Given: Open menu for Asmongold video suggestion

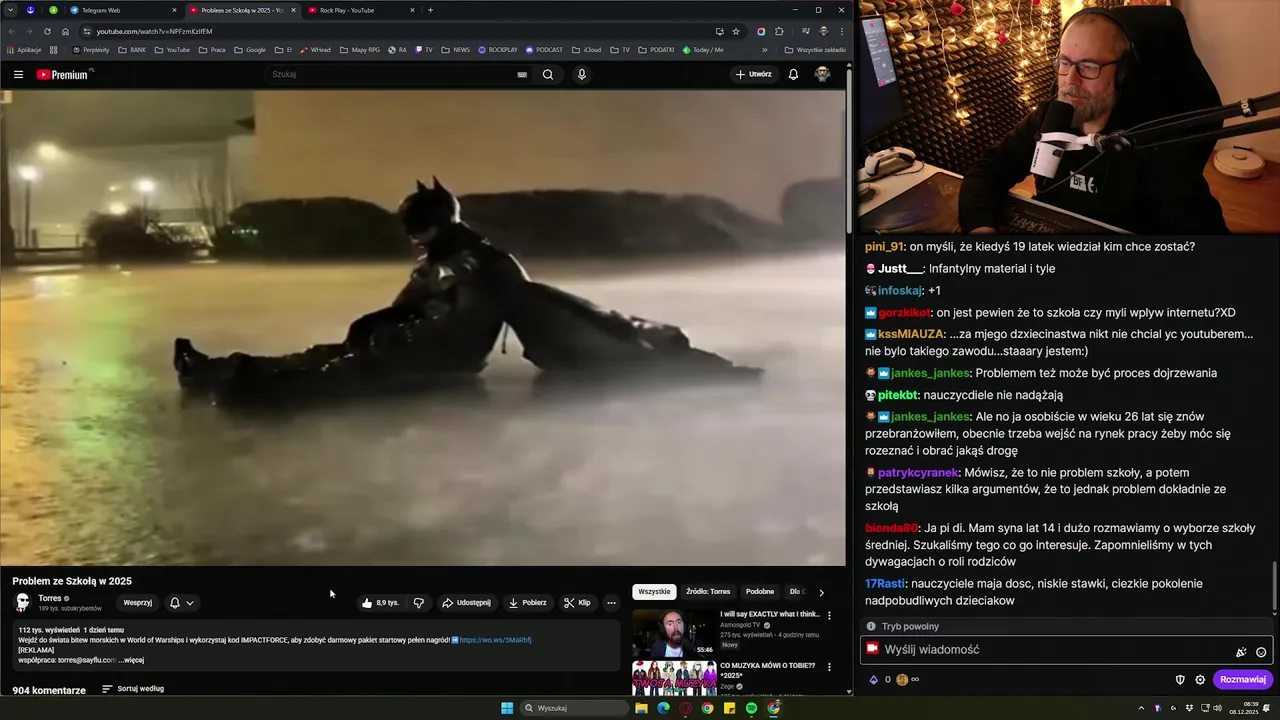Looking at the screenshot, I should 829,615.
